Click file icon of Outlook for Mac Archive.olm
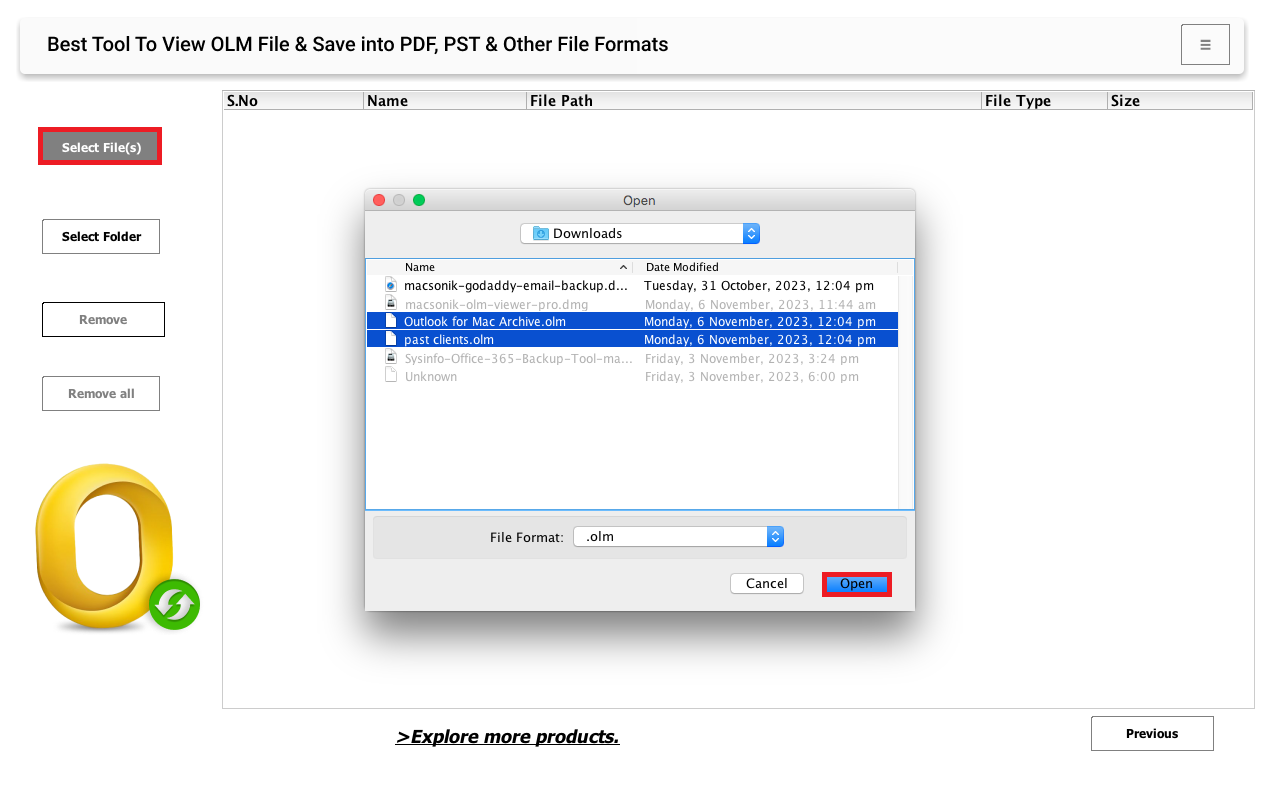The height and width of the screenshot is (800, 1280). click(x=391, y=322)
